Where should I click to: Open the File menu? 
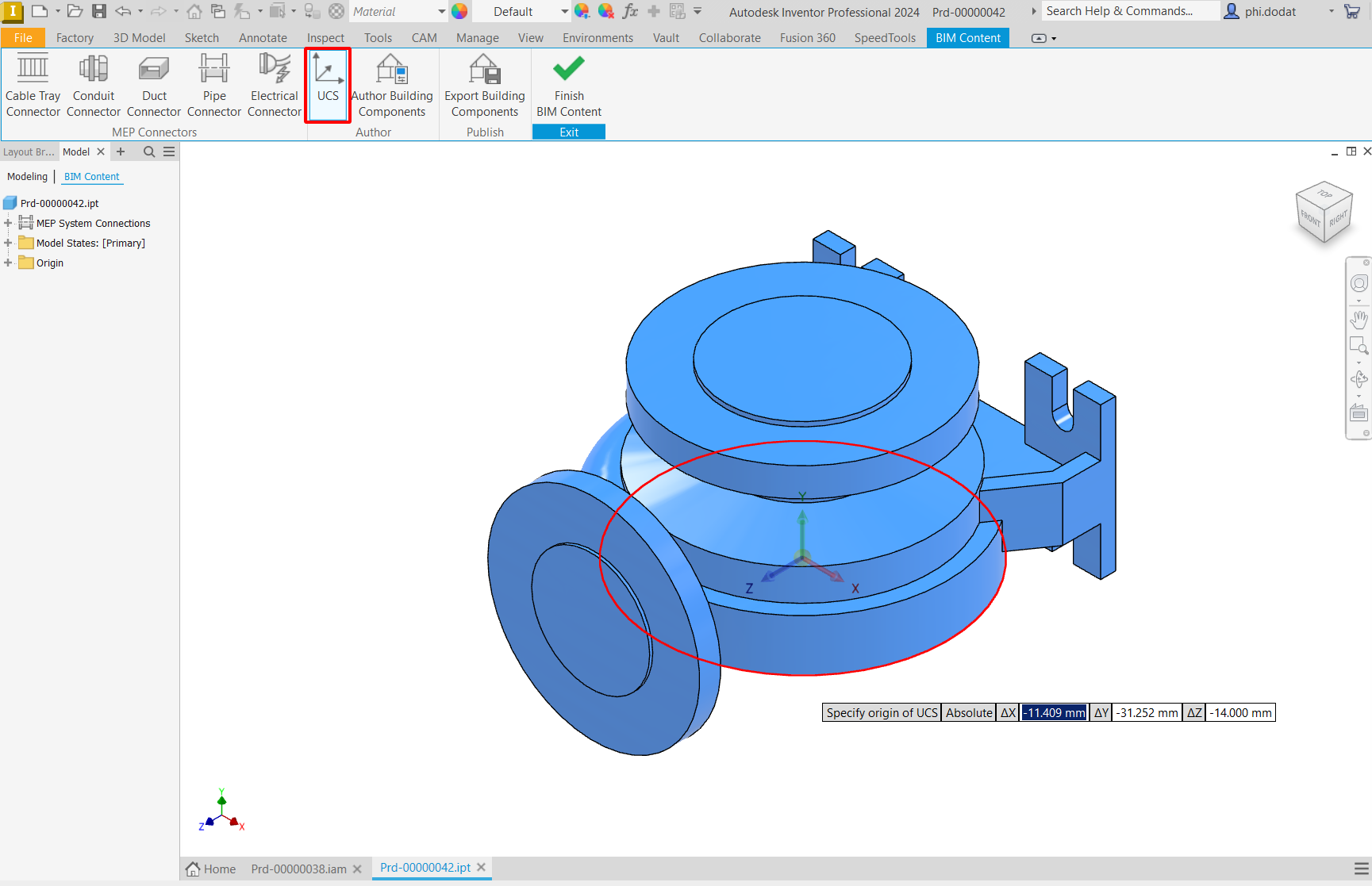pyautogui.click(x=23, y=37)
